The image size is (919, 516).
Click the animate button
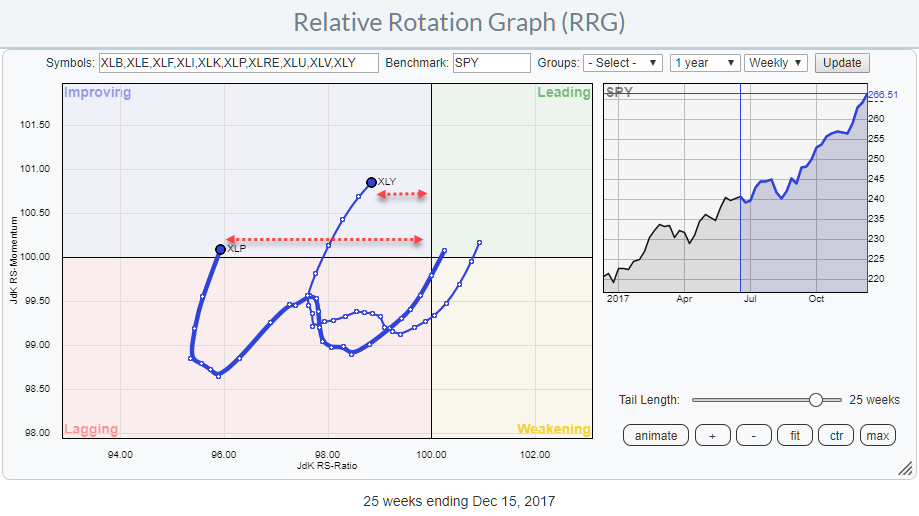pos(656,436)
